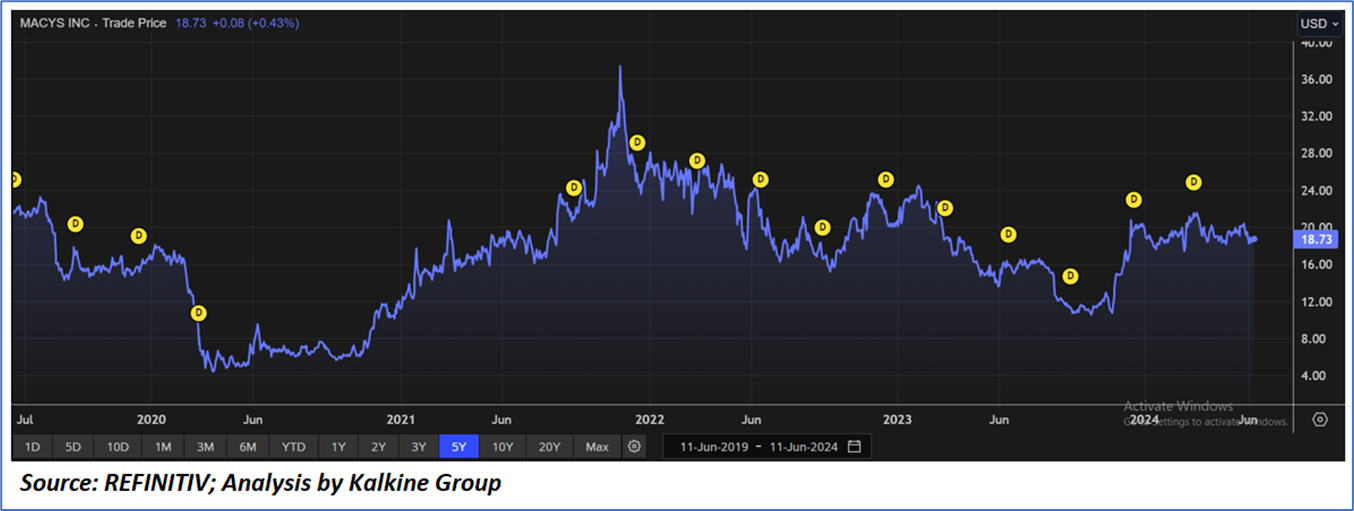Select the March 2022 dividend marker
Viewport: 1354px width, 511px height.
point(697,160)
